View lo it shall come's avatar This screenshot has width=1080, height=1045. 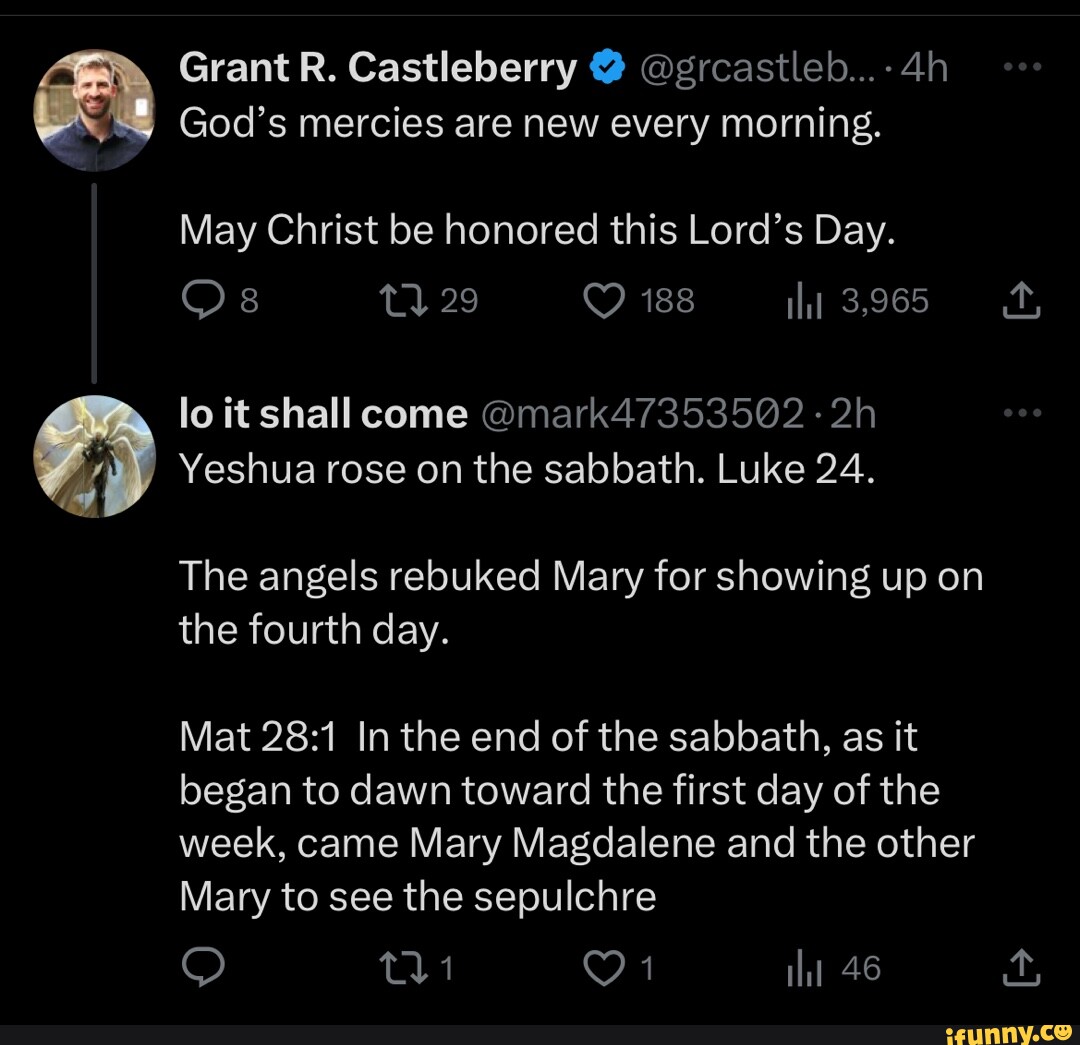pyautogui.click(x=94, y=455)
